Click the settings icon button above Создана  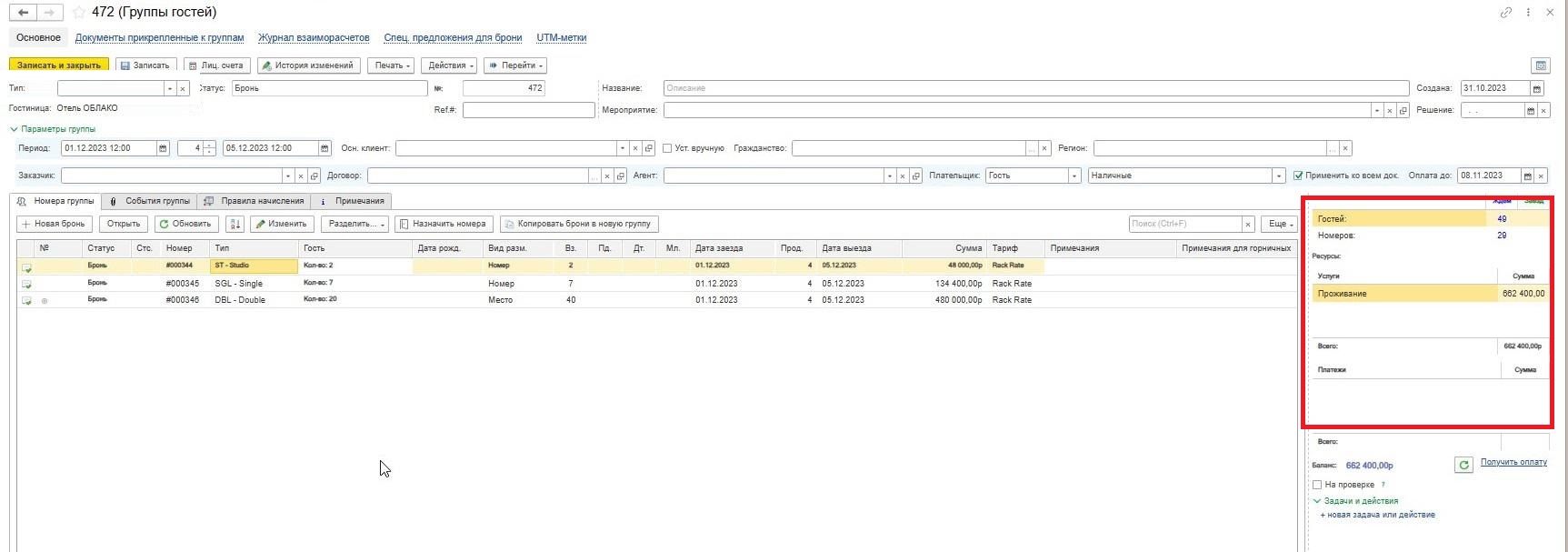click(x=1541, y=65)
